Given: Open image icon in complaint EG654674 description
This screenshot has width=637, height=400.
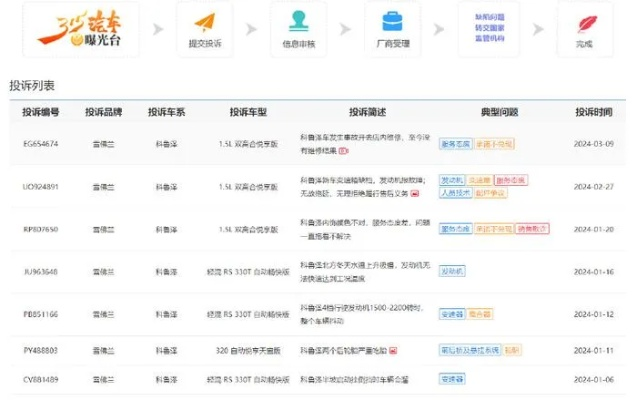Looking at the screenshot, I should click(x=344, y=151).
